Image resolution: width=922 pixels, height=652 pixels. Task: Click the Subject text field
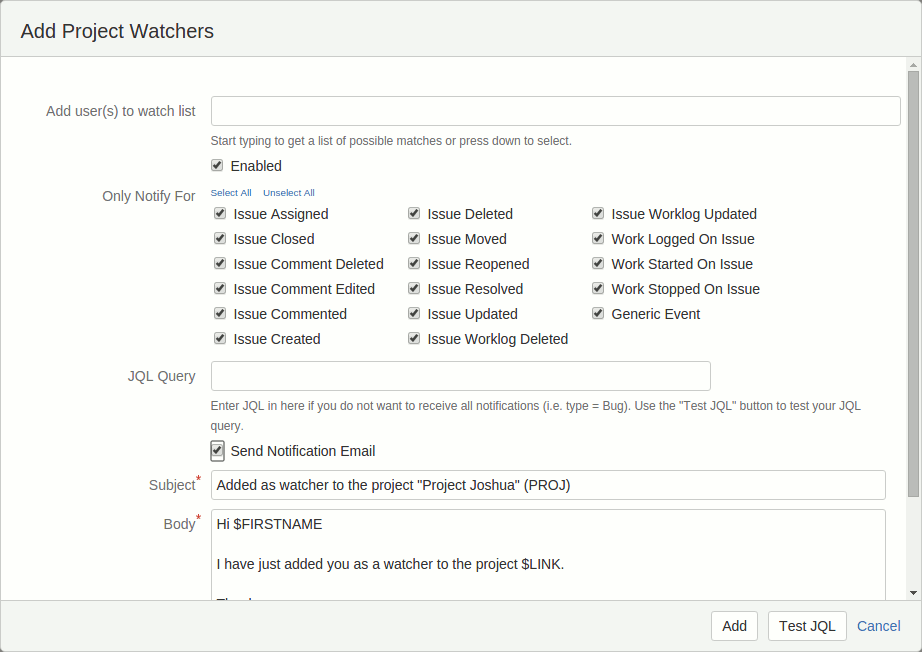click(x=548, y=485)
